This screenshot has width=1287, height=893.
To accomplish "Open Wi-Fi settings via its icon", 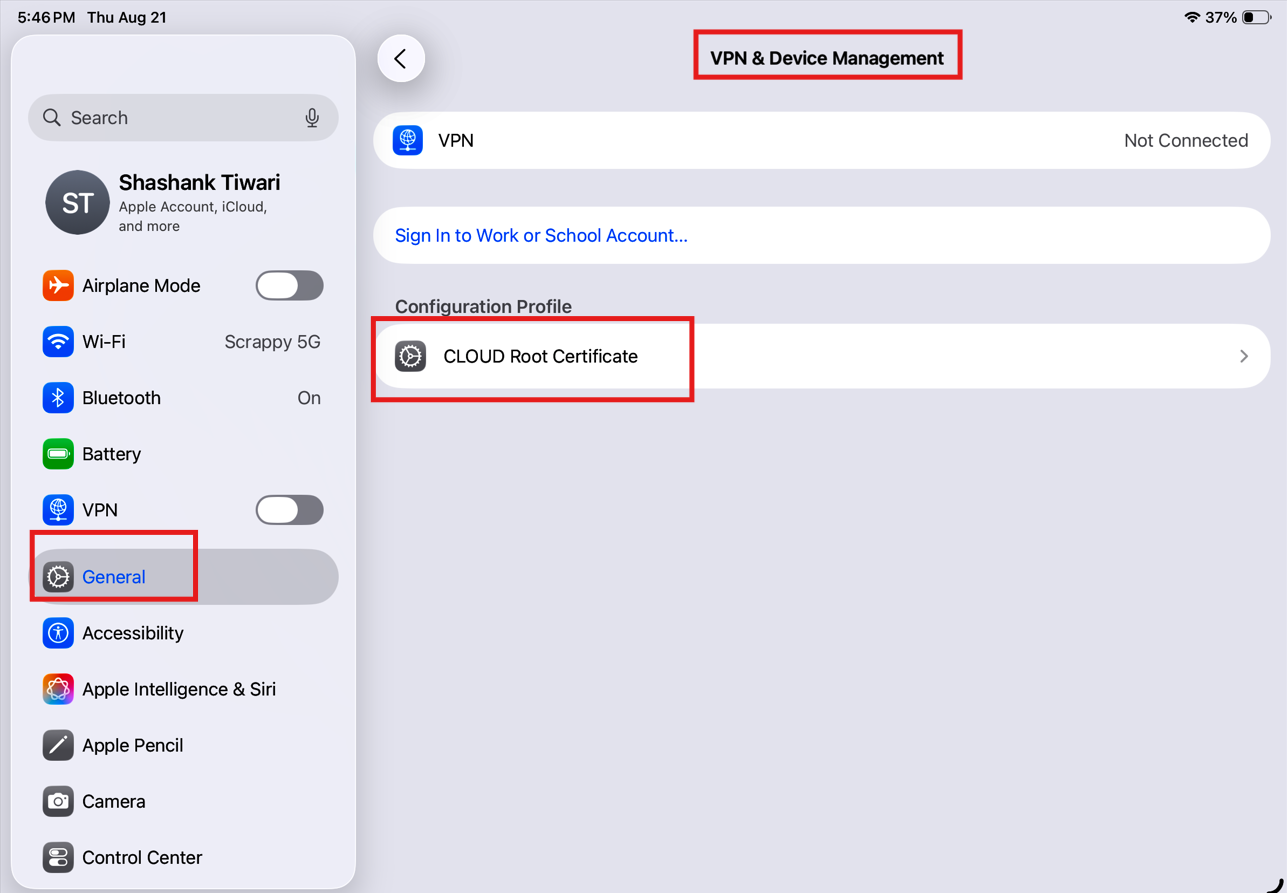I will (58, 342).
